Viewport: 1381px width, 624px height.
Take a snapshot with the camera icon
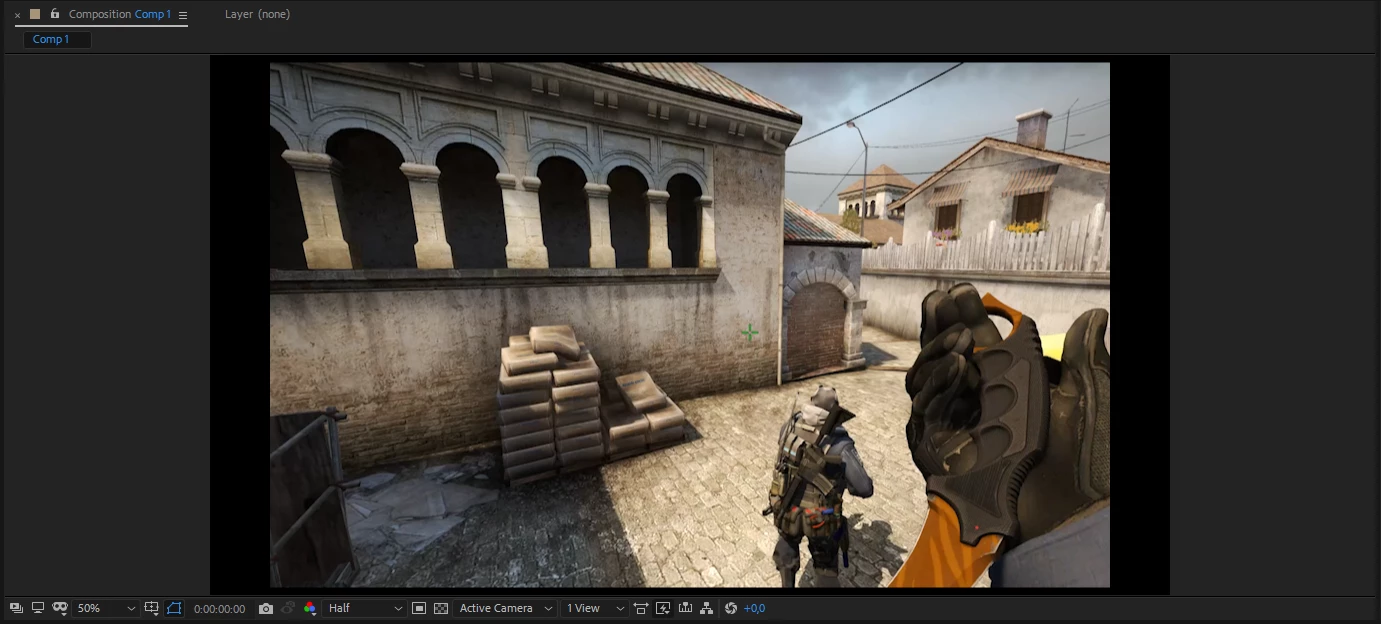pos(265,608)
